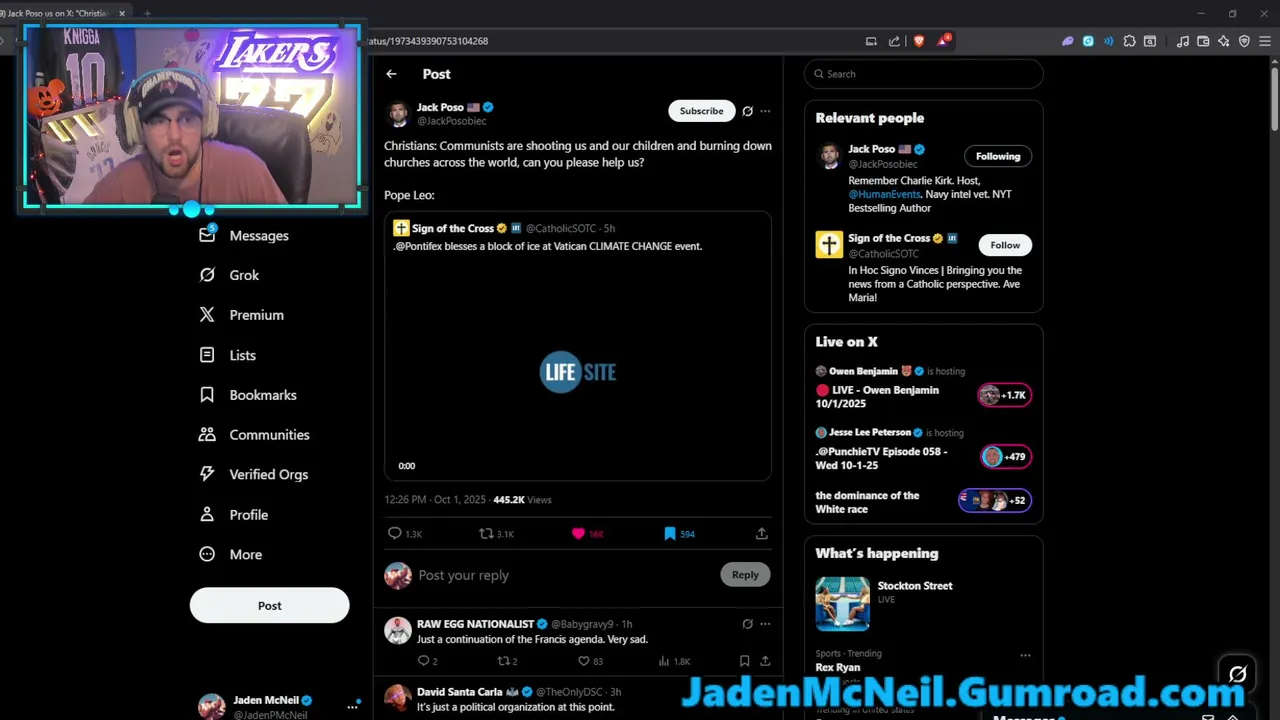This screenshot has width=1280, height=720.
Task: Unlike the main post pink heart
Action: (x=578, y=534)
